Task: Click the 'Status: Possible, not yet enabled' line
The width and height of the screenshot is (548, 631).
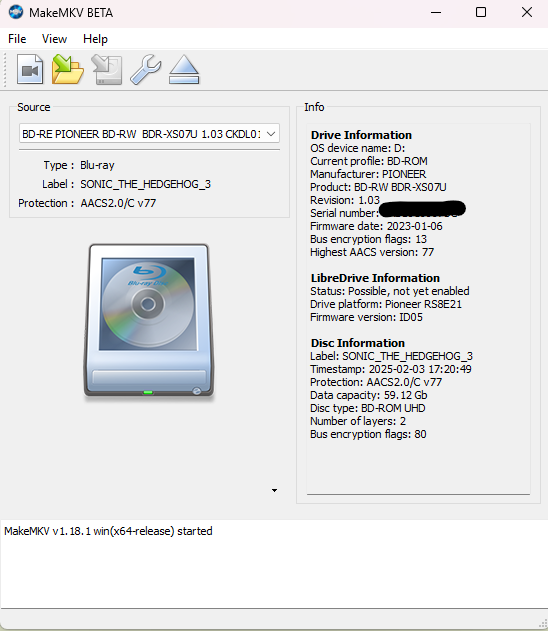Action: click(x=390, y=291)
